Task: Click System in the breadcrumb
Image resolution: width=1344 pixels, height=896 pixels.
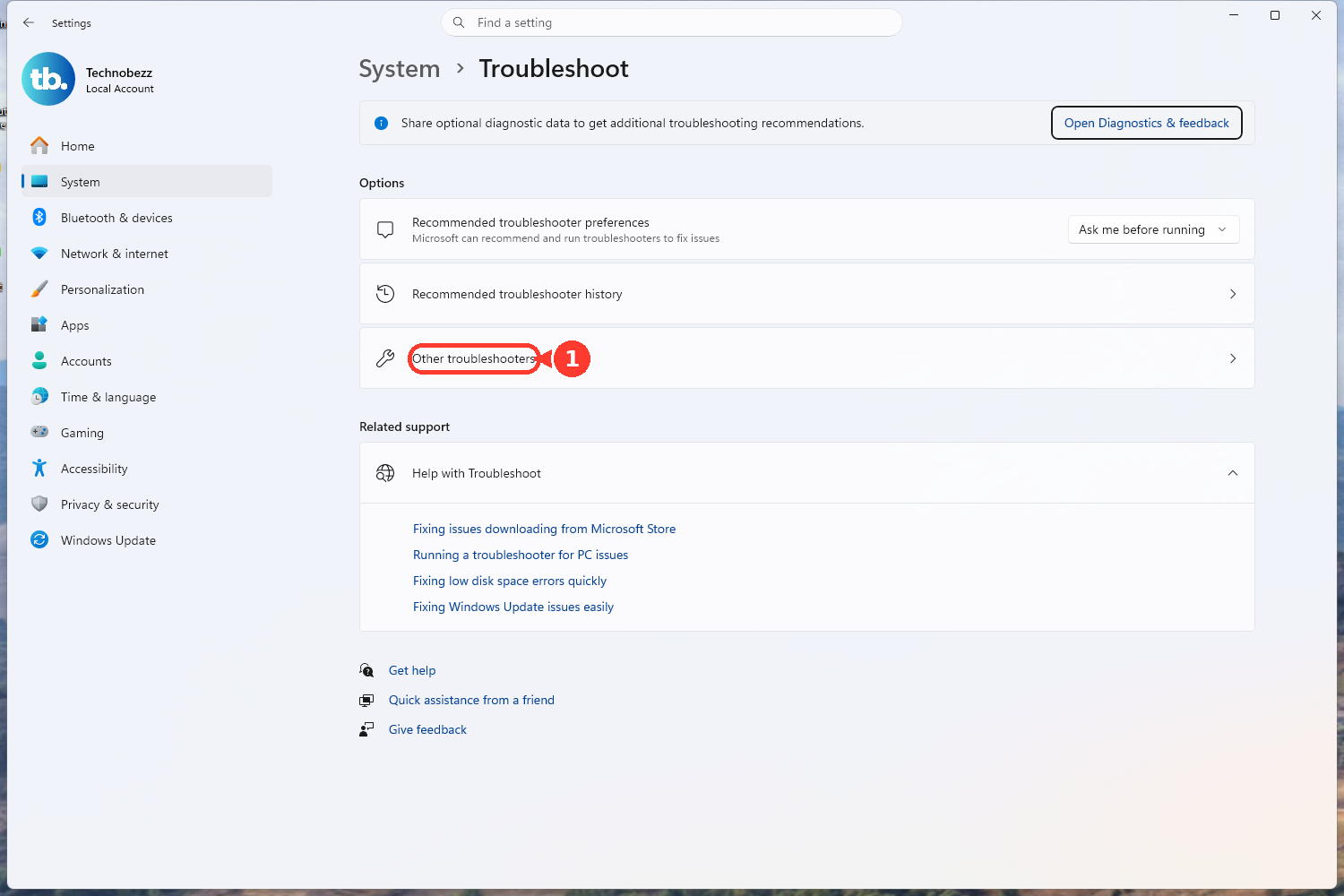Action: (400, 69)
